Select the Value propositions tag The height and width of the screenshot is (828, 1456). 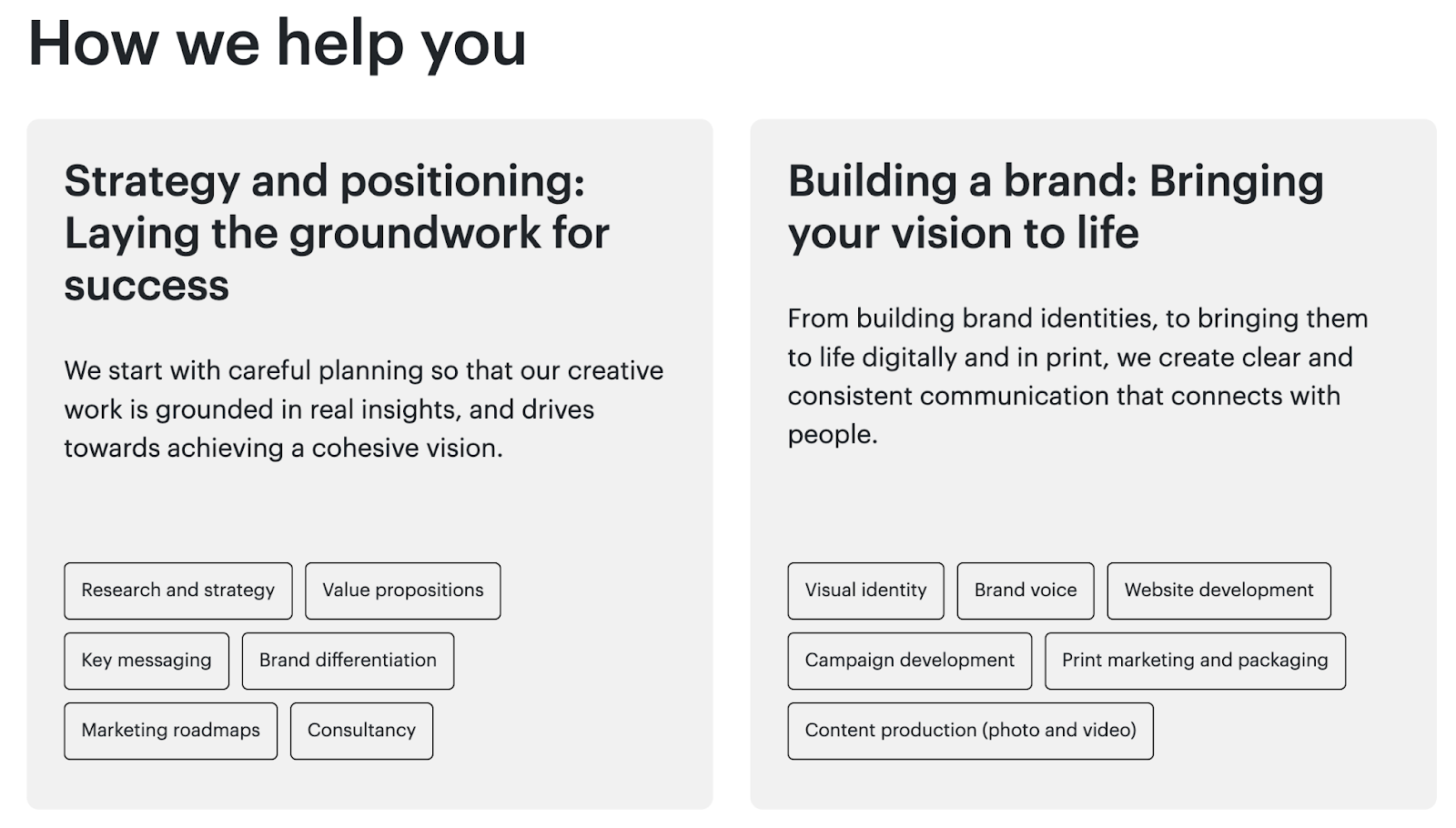[402, 591]
